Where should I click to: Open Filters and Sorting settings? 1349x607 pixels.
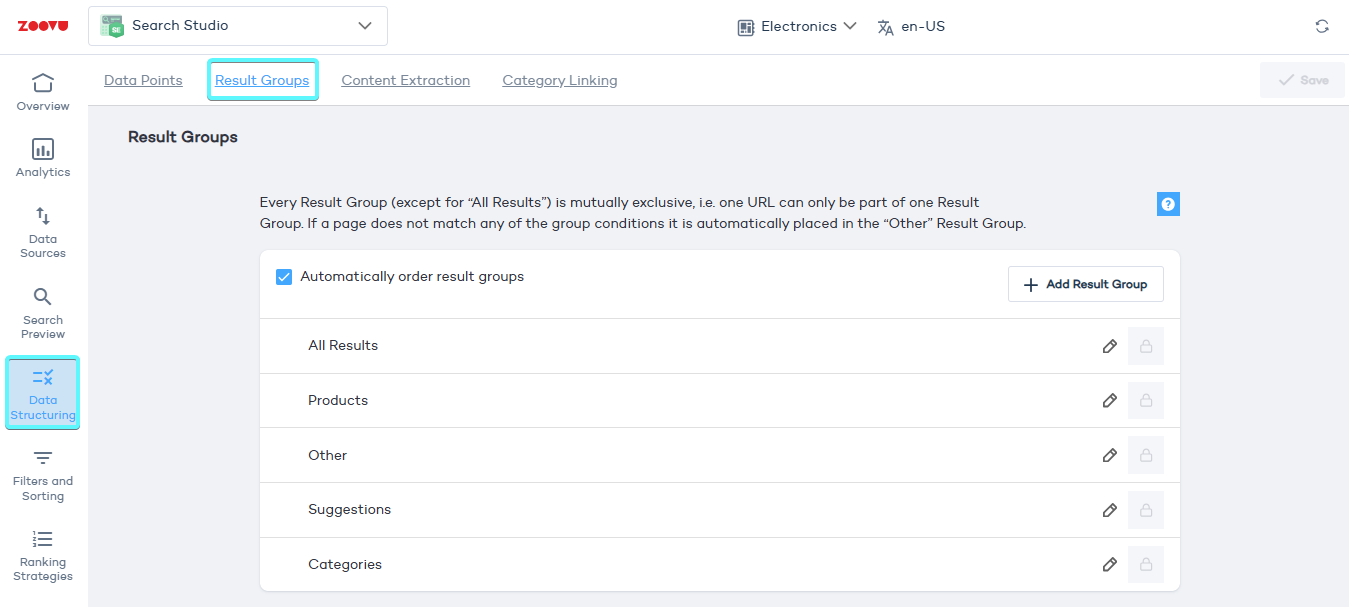coord(42,472)
